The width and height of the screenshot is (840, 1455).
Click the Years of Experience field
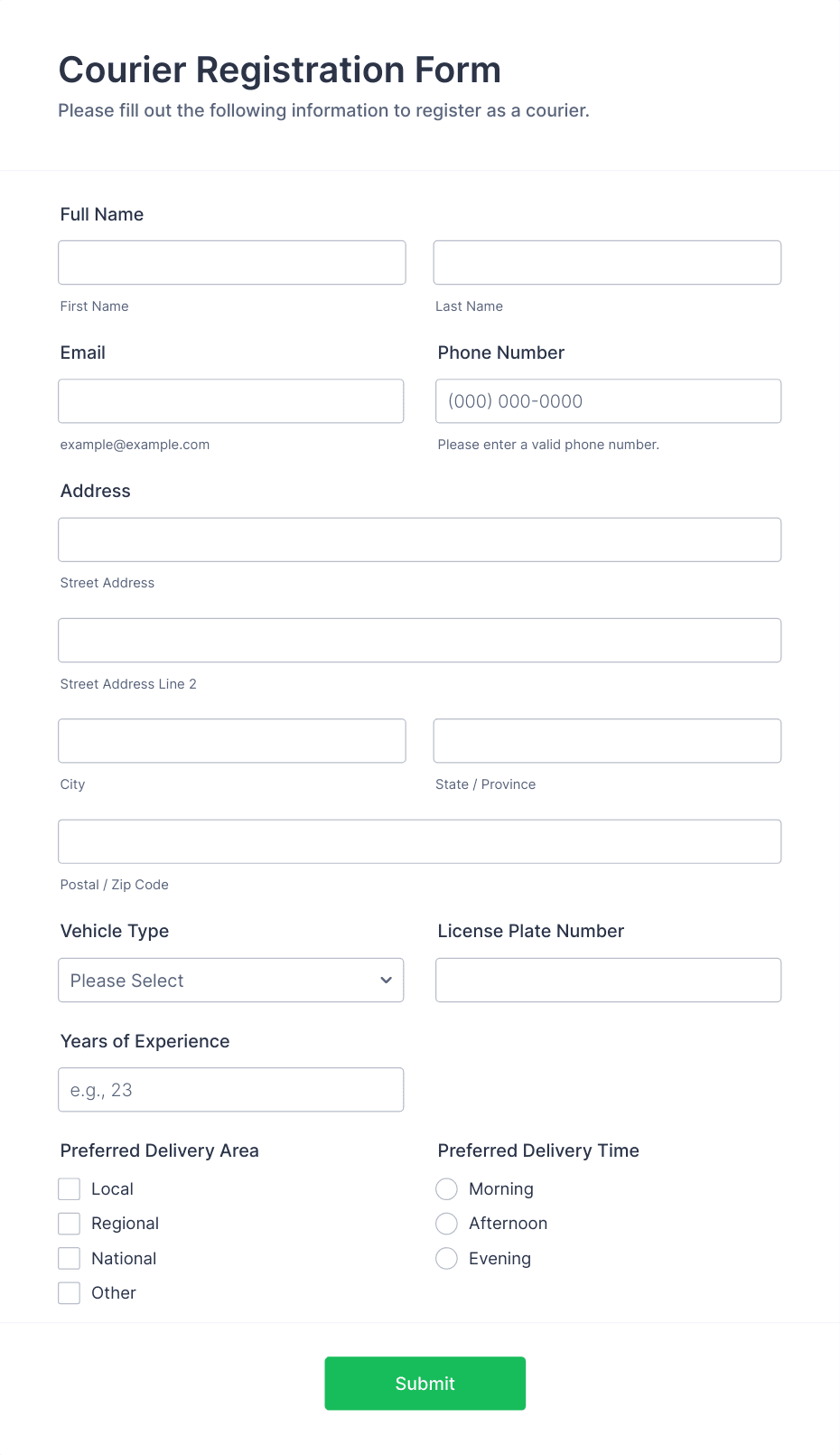[x=230, y=1089]
